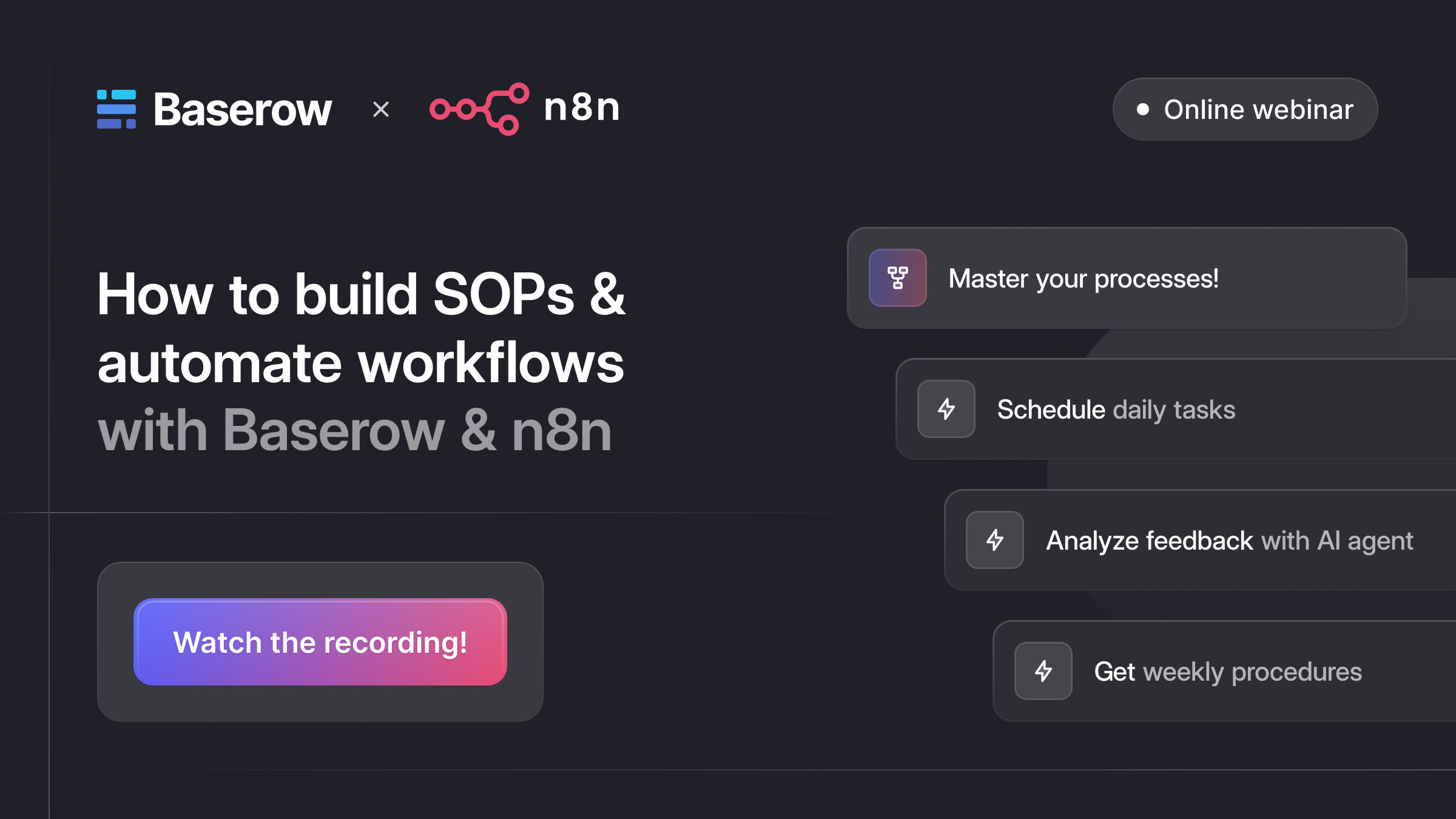Click the white dot in Online webinar badge

[x=1143, y=109]
